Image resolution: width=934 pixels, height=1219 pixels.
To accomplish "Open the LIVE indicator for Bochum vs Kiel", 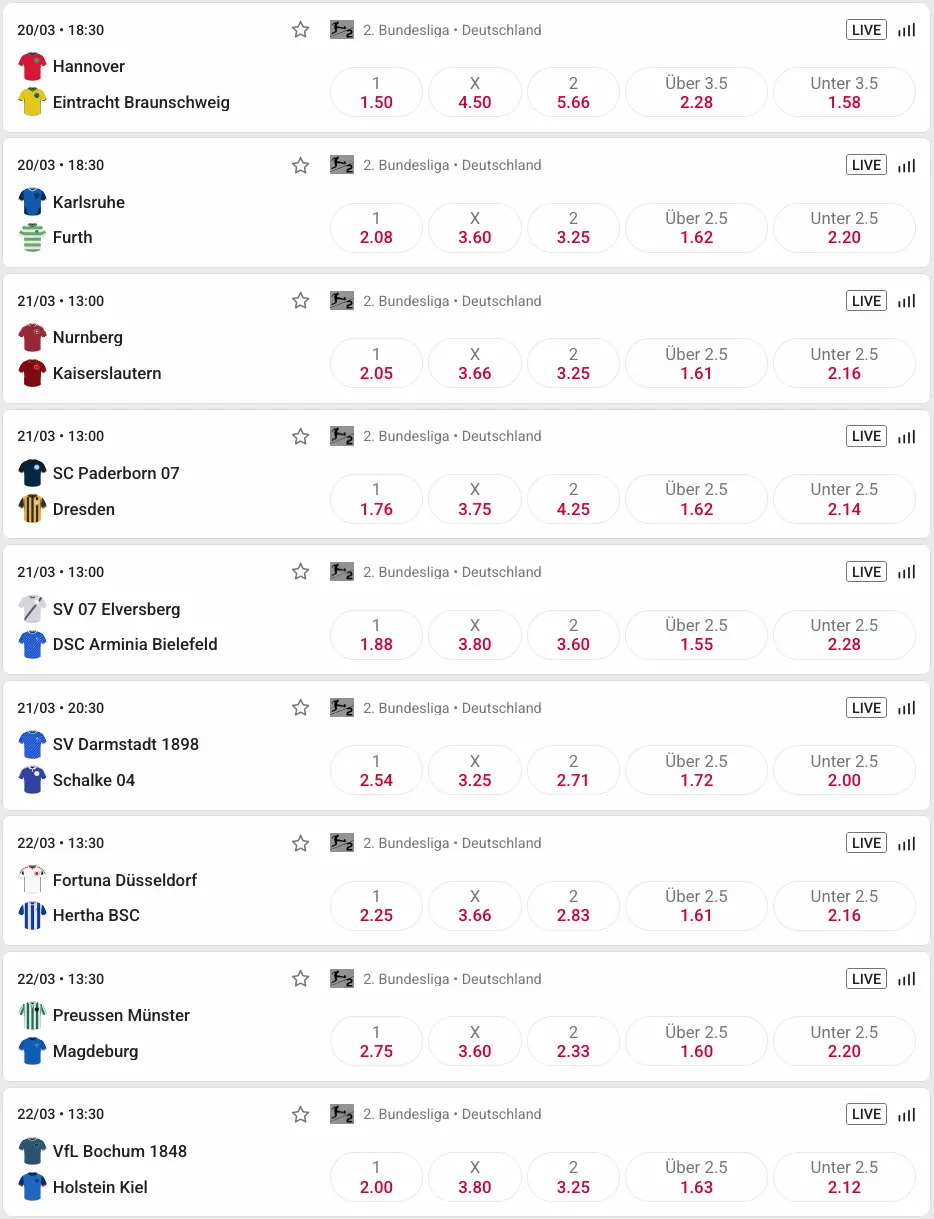I will (866, 1114).
